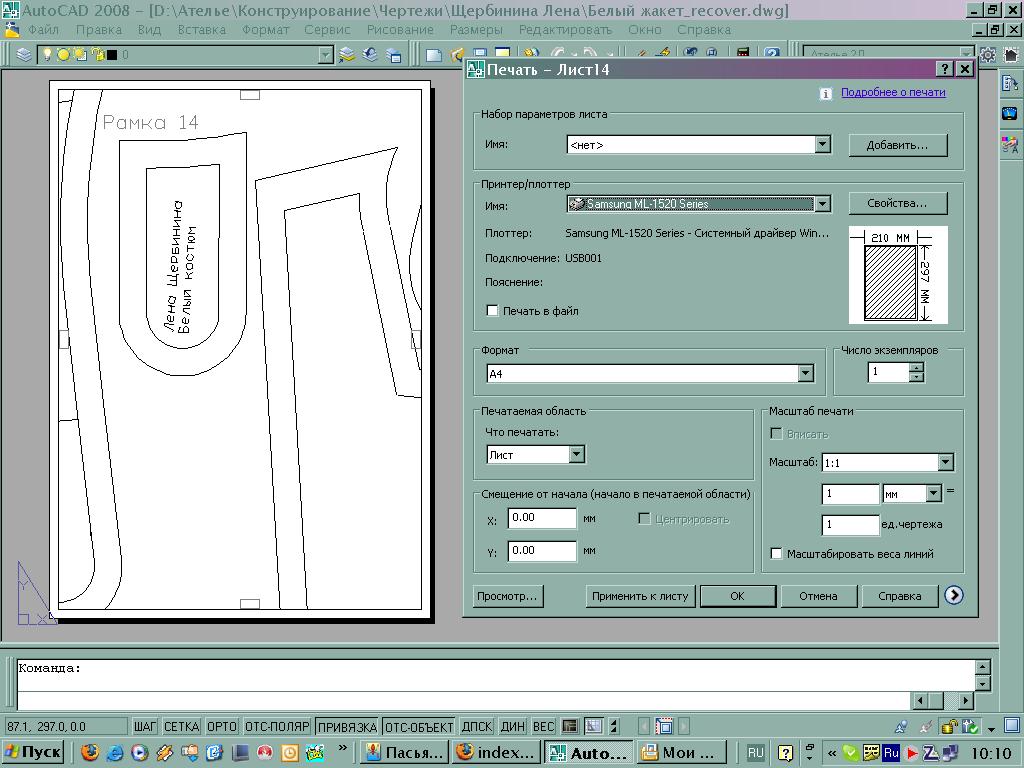Click the Firefox icon in quick launch
This screenshot has width=1024, height=768.
90,752
